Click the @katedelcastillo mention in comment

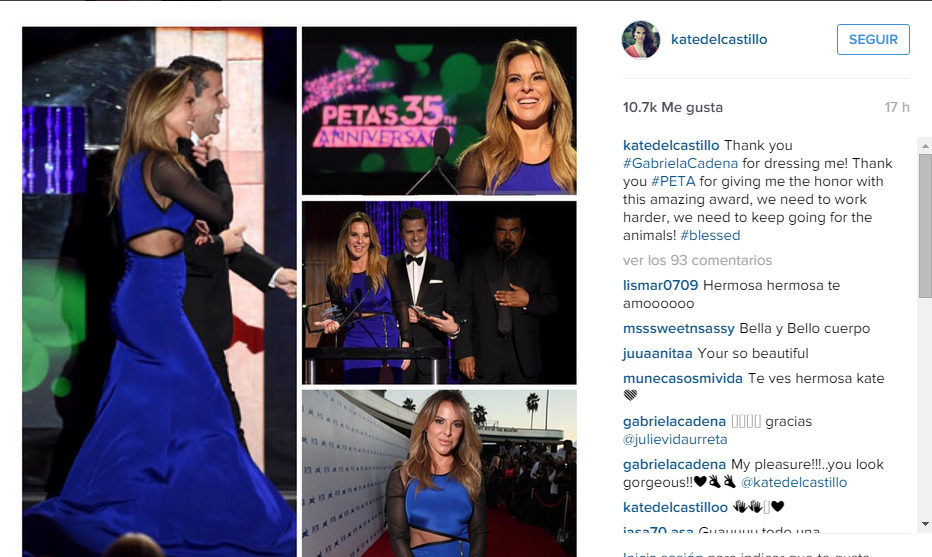794,483
